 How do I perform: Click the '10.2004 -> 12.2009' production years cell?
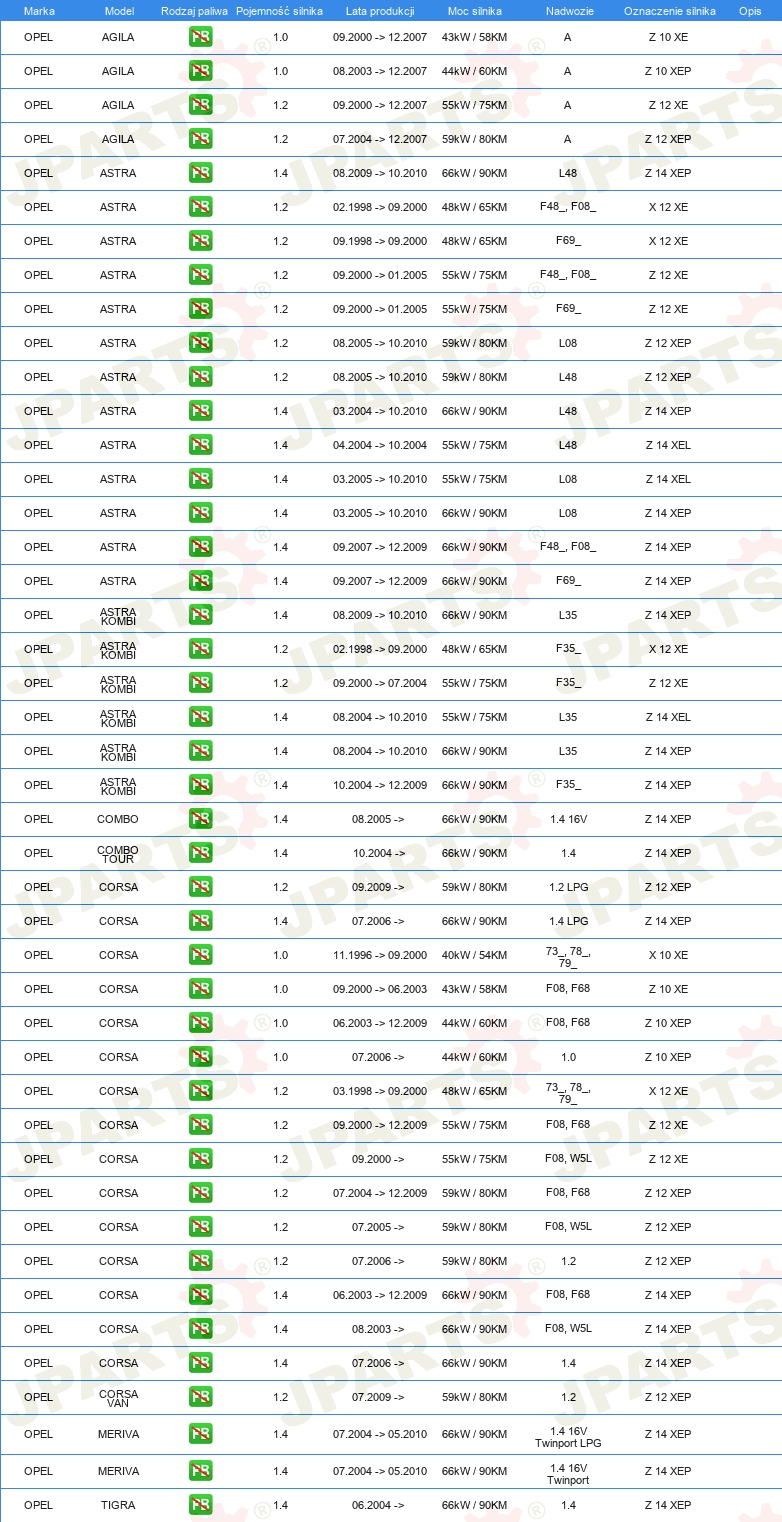coord(380,785)
